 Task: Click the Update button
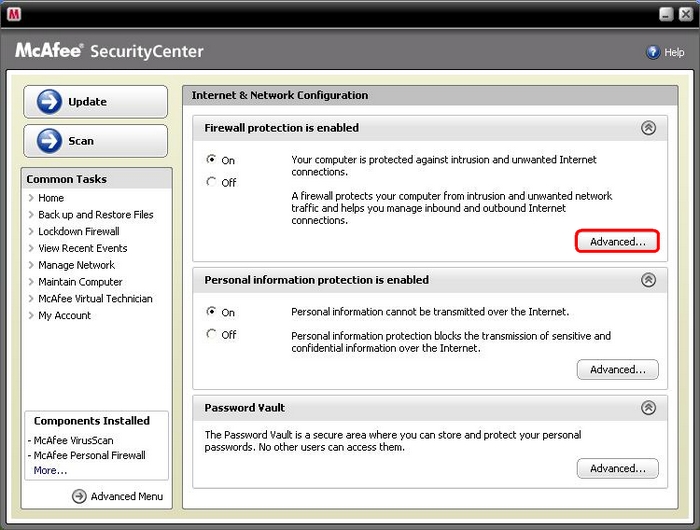96,102
